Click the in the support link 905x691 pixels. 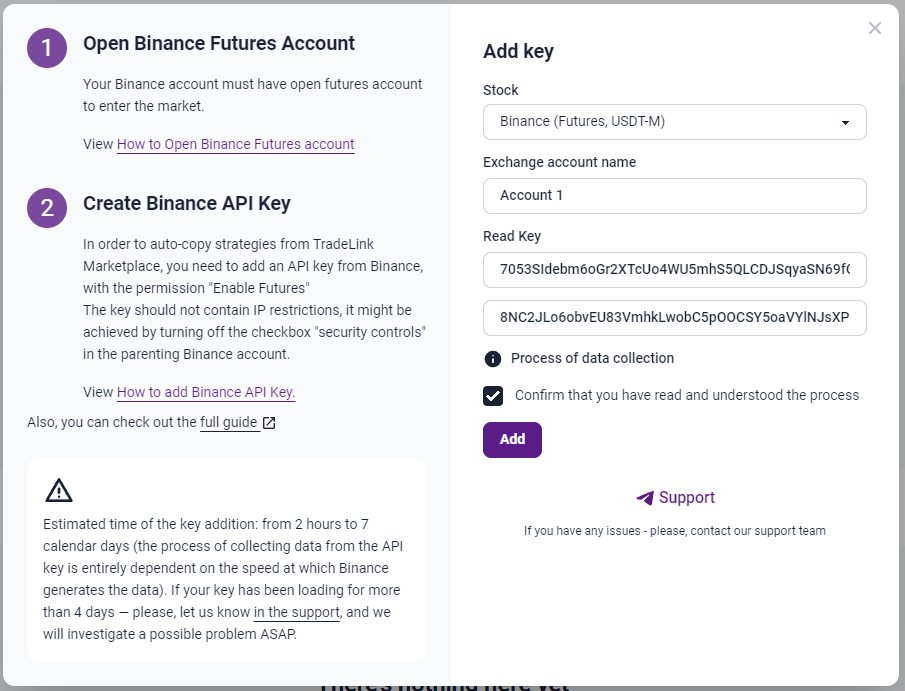coord(297,612)
